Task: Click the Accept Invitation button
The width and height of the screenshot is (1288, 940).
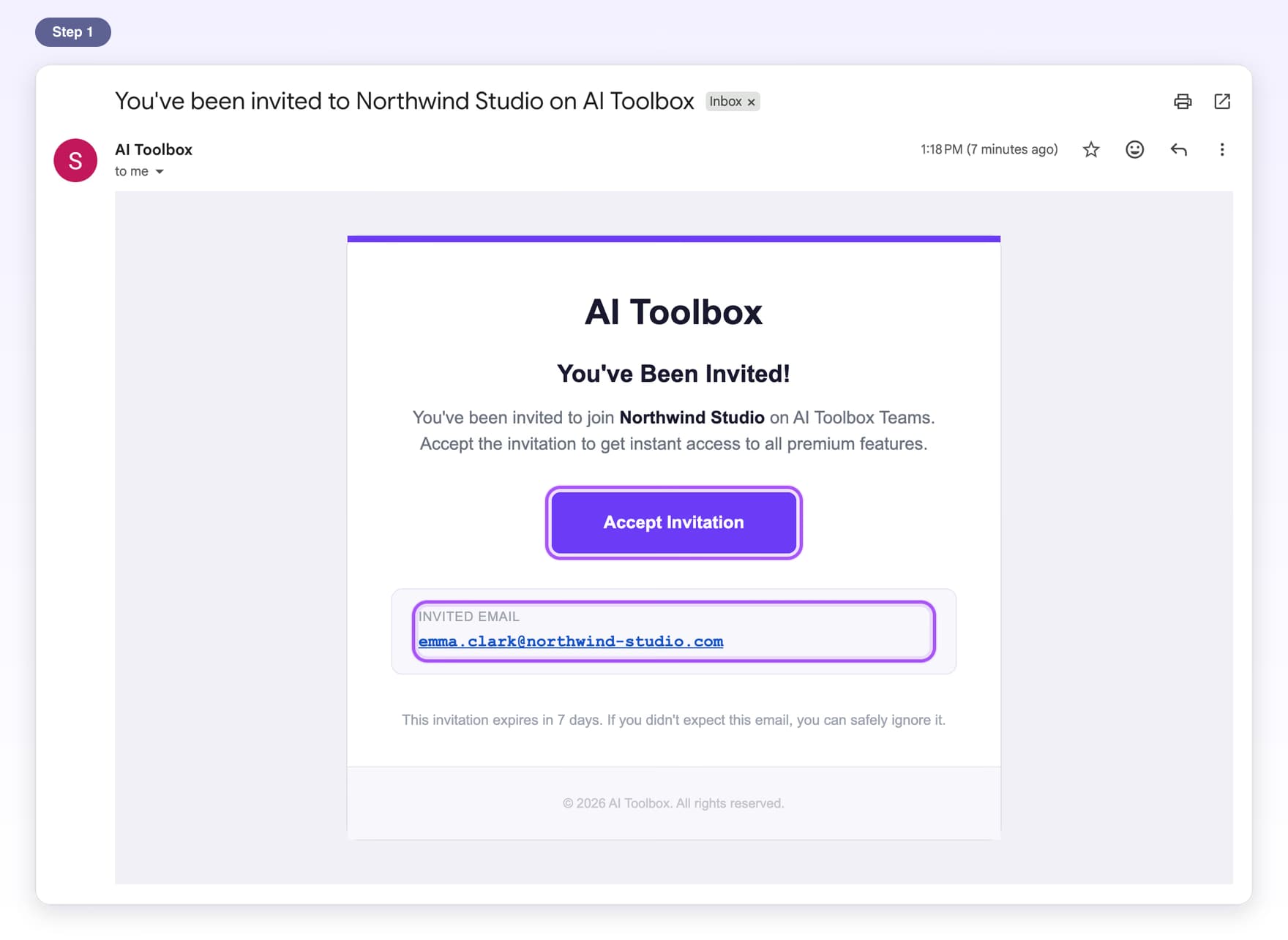Action: 673,522
